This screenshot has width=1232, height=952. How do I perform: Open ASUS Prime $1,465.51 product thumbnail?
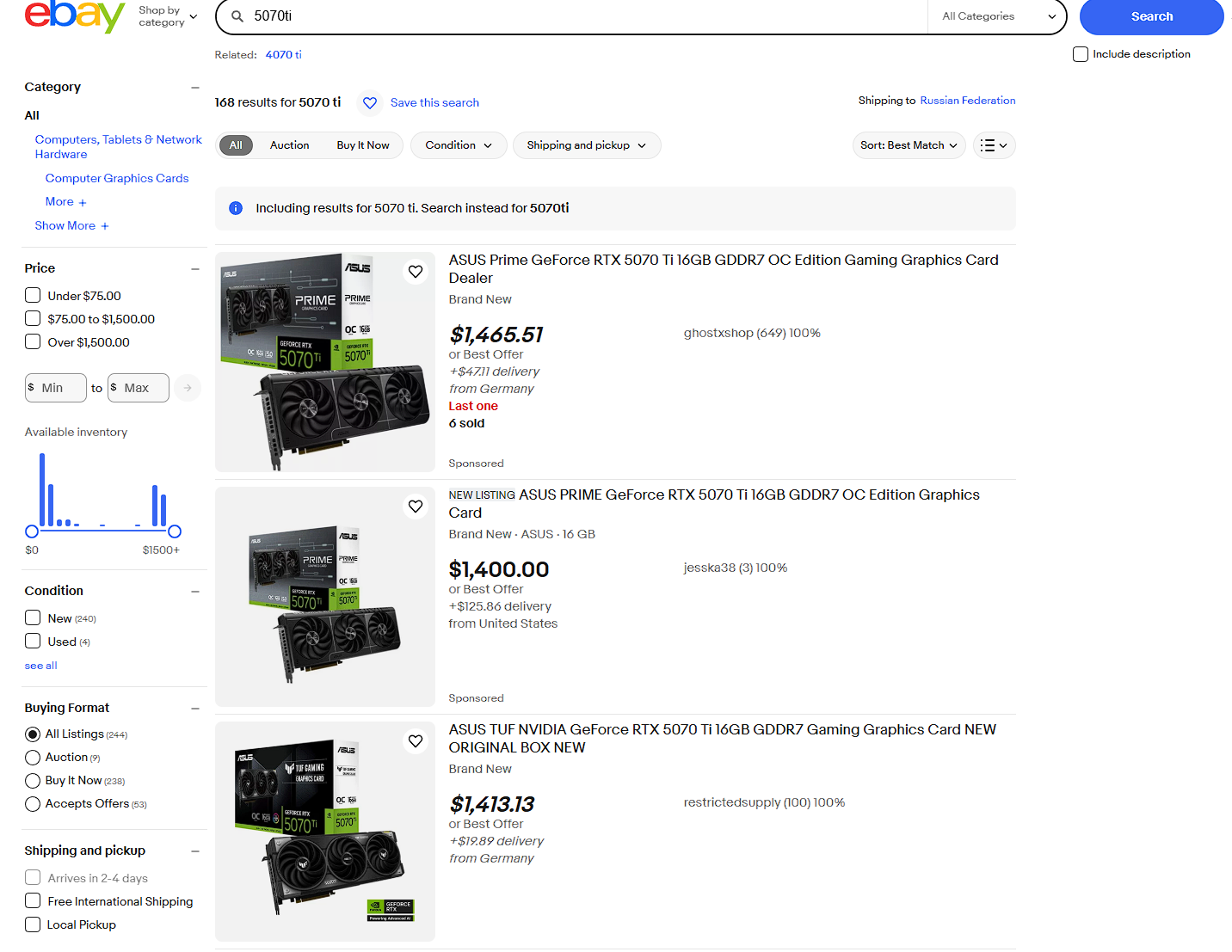pyautogui.click(x=325, y=362)
